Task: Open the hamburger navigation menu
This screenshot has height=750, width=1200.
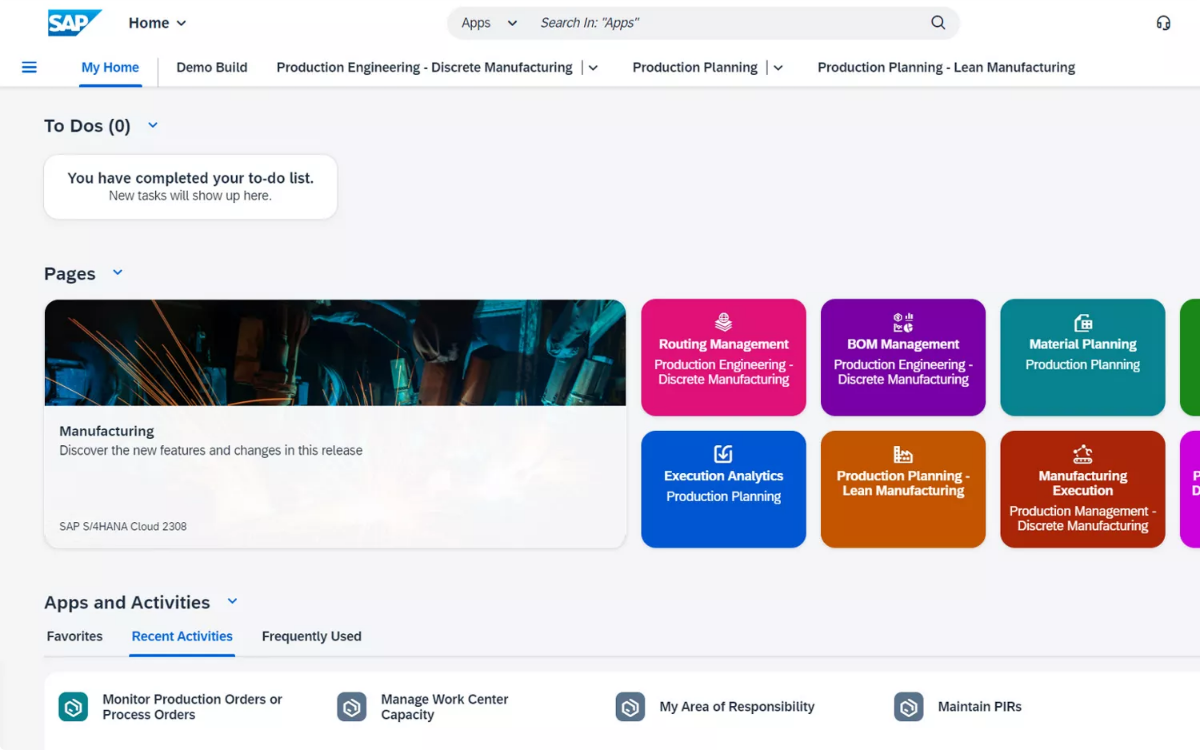Action: (x=29, y=67)
